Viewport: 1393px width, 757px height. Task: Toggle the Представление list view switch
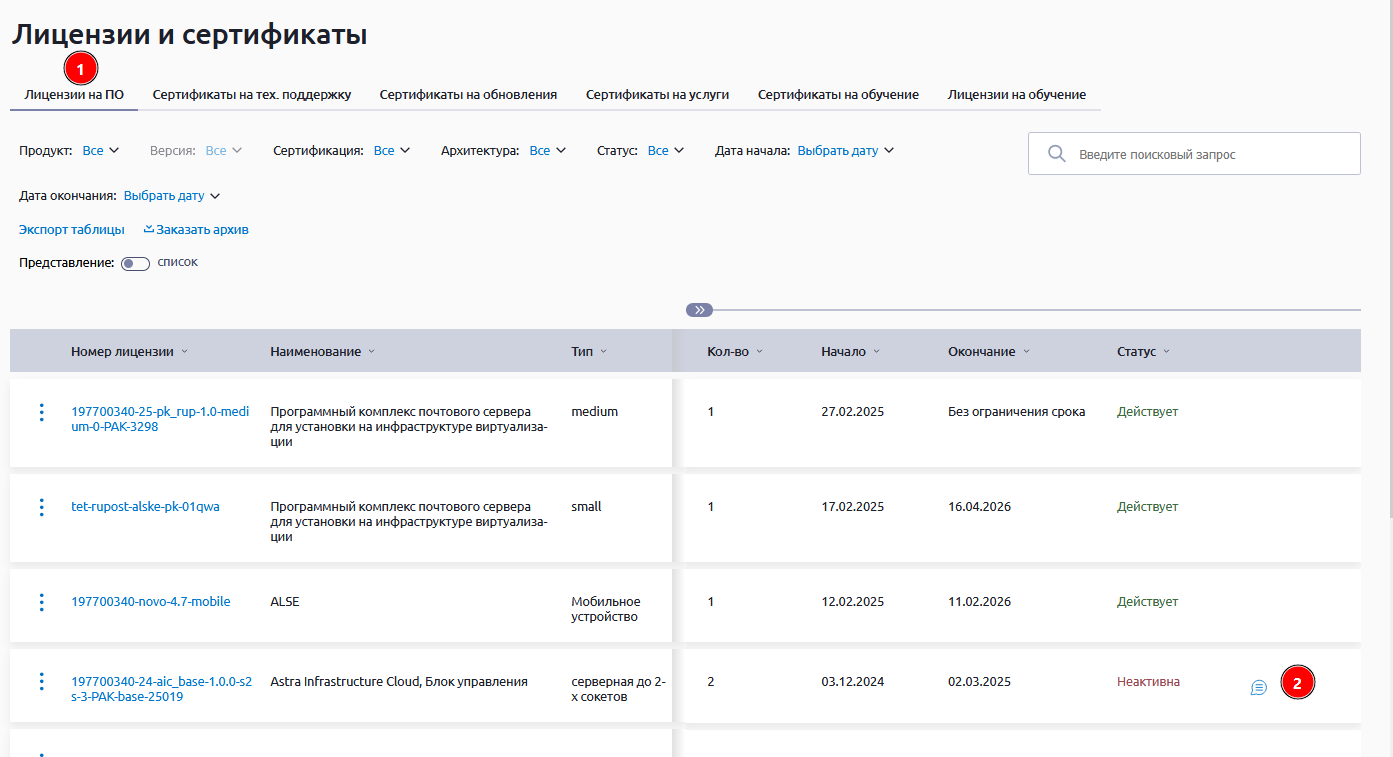(x=134, y=263)
